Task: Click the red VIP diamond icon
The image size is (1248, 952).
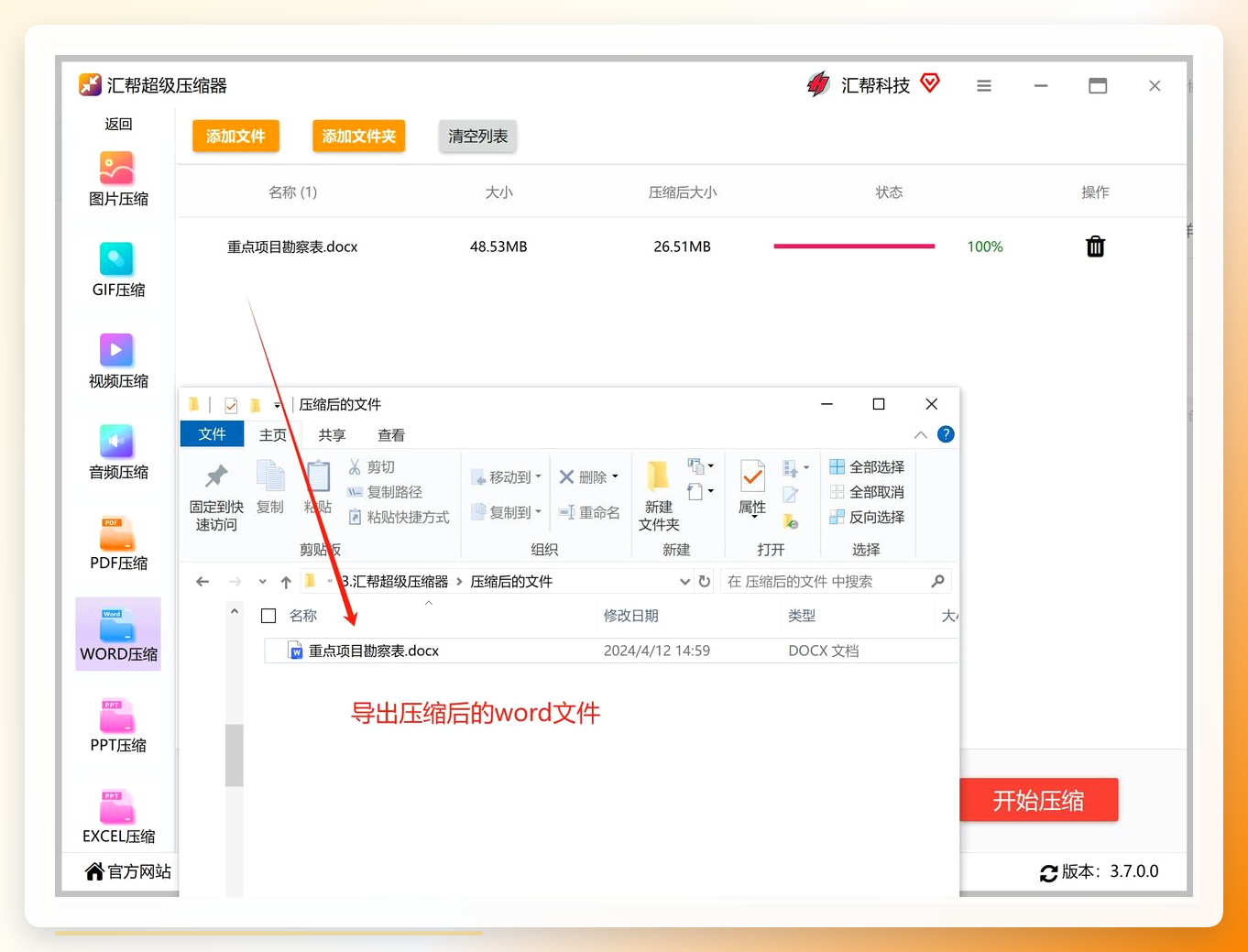Action: click(x=930, y=83)
